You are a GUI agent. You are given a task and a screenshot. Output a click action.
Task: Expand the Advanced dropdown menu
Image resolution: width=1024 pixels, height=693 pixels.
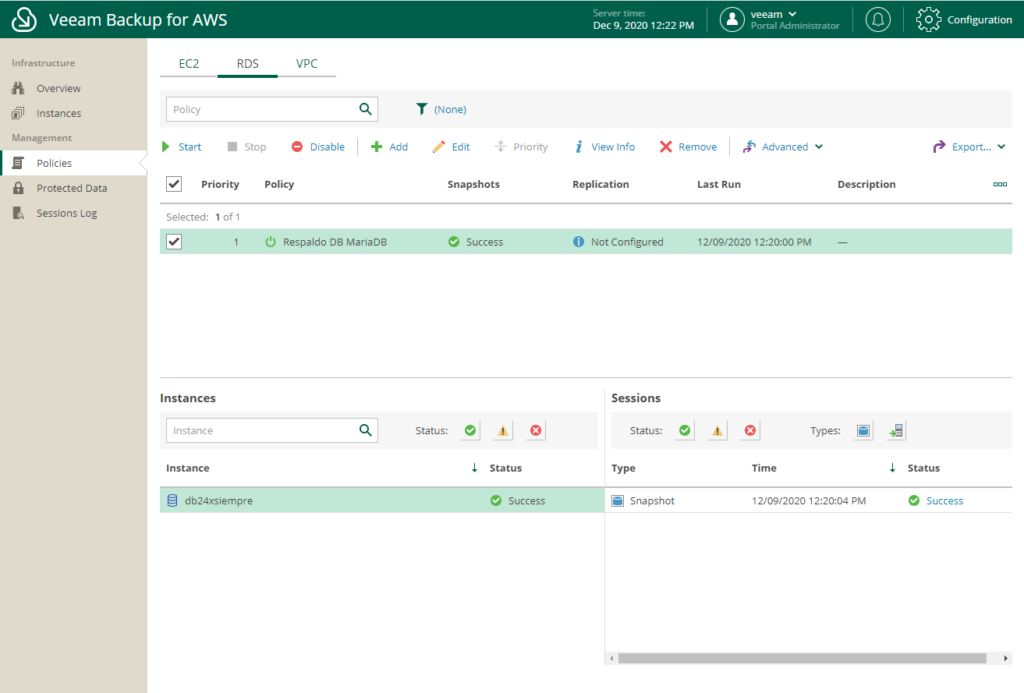[x=782, y=147]
